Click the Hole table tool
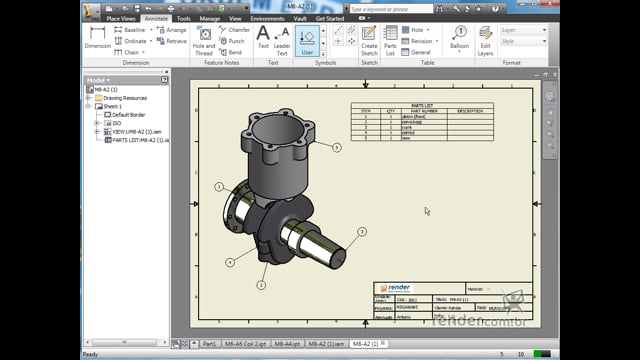Image resolution: width=640 pixels, height=360 pixels. tap(413, 30)
